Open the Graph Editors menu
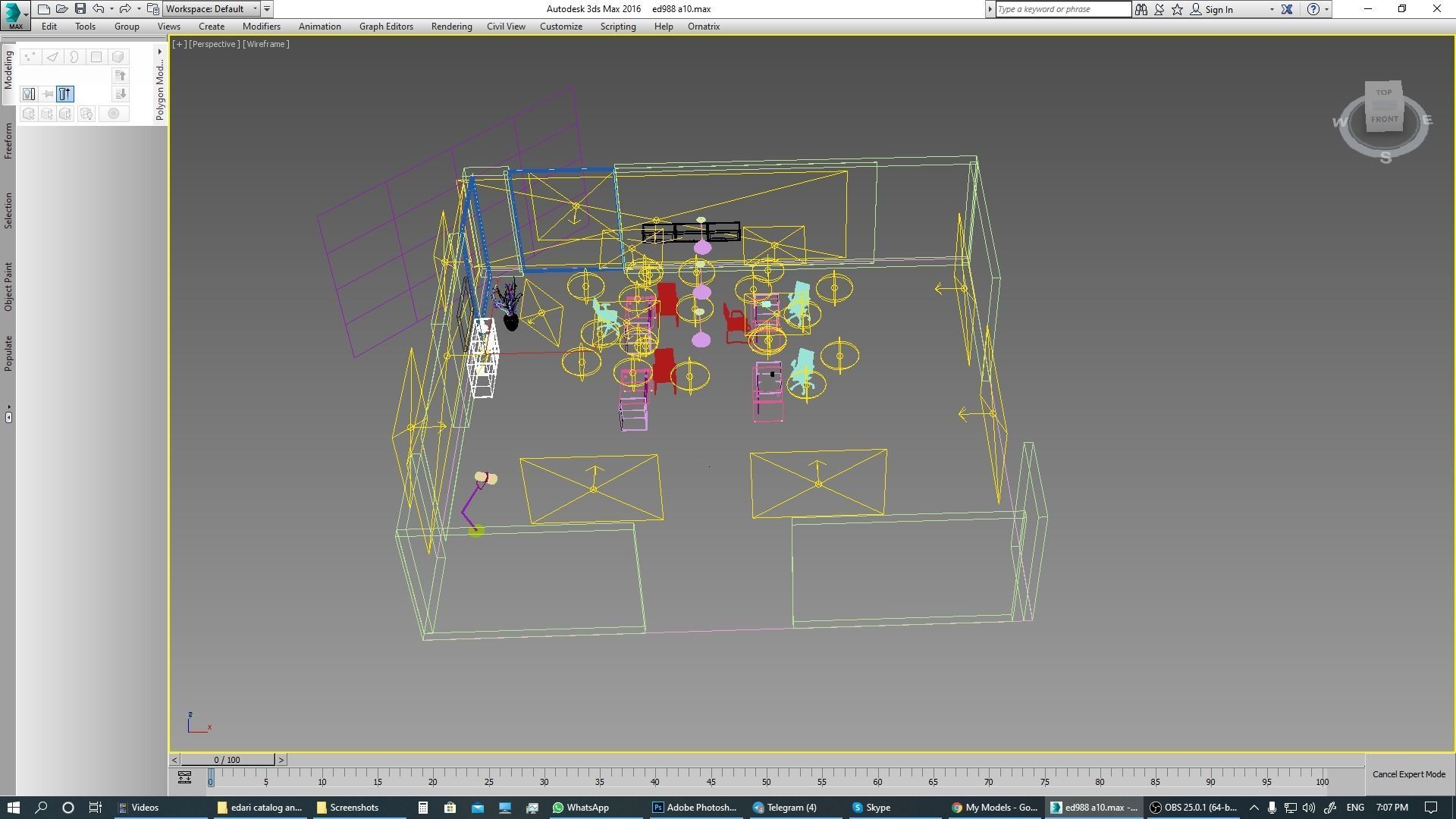The height and width of the screenshot is (819, 1456). tap(386, 27)
